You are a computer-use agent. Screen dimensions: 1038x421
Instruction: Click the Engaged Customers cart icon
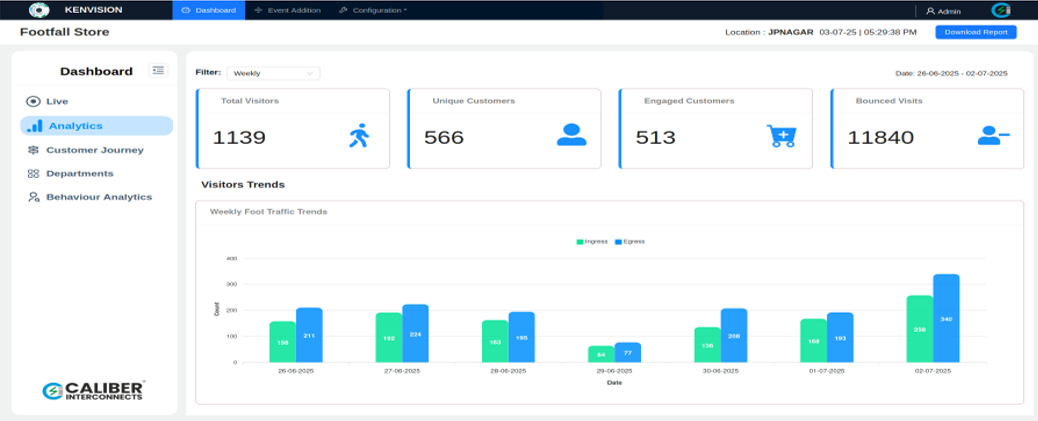click(781, 137)
